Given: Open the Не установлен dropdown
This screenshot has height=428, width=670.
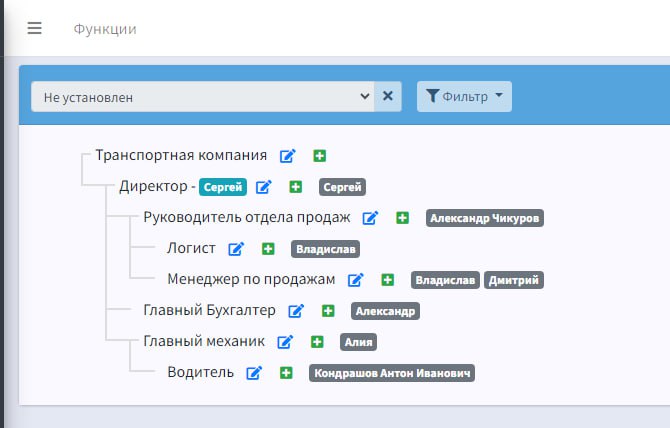Looking at the screenshot, I should pyautogui.click(x=203, y=97).
